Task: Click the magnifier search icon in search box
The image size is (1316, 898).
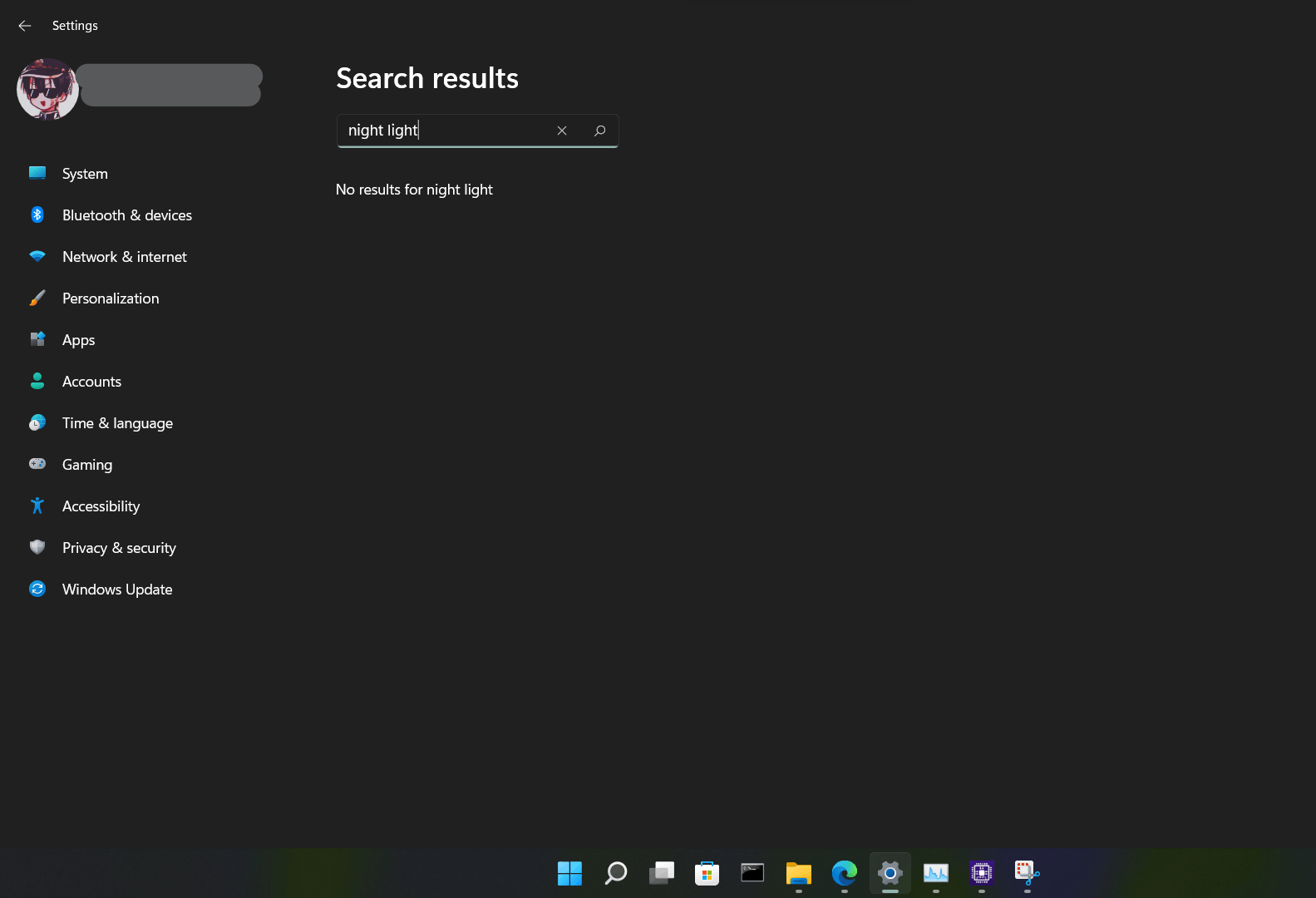Action: [x=599, y=131]
